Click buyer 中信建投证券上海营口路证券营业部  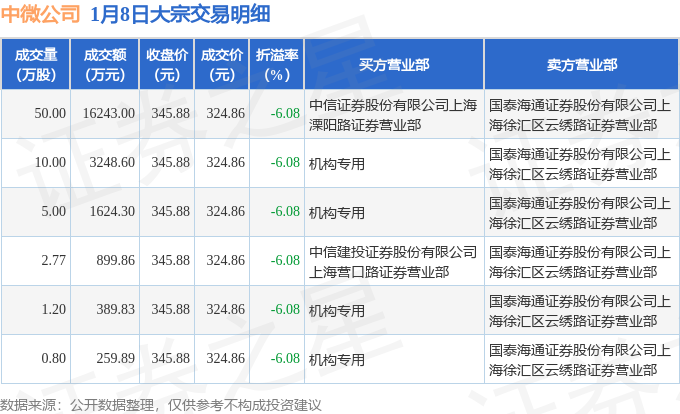pyautogui.click(x=394, y=261)
